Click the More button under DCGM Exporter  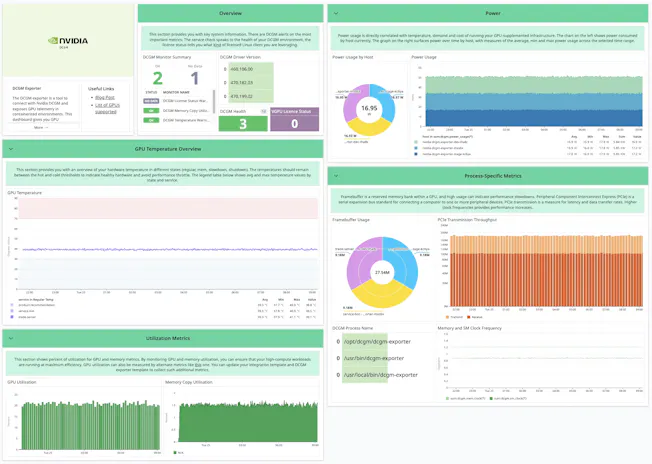pos(40,127)
